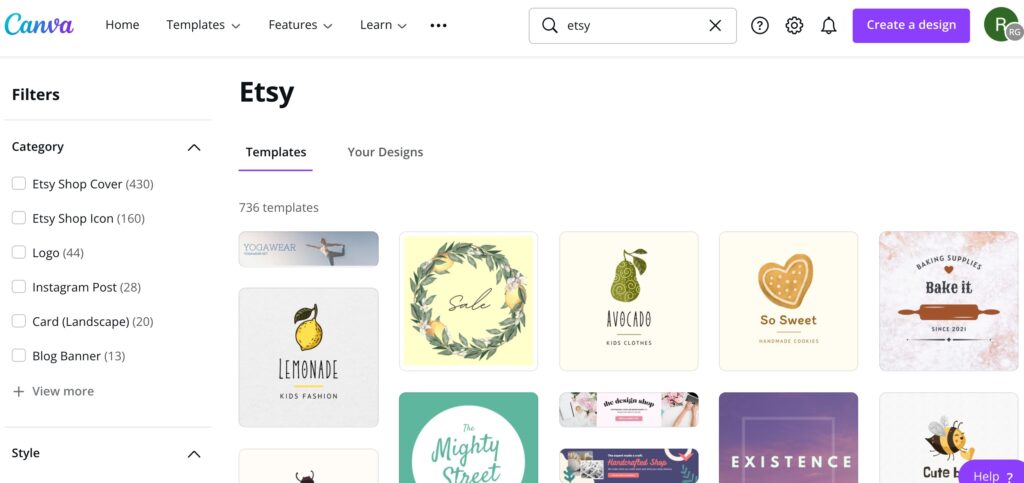
Task: Select the Lemonade Kids Fashion template
Action: pyautogui.click(x=308, y=358)
